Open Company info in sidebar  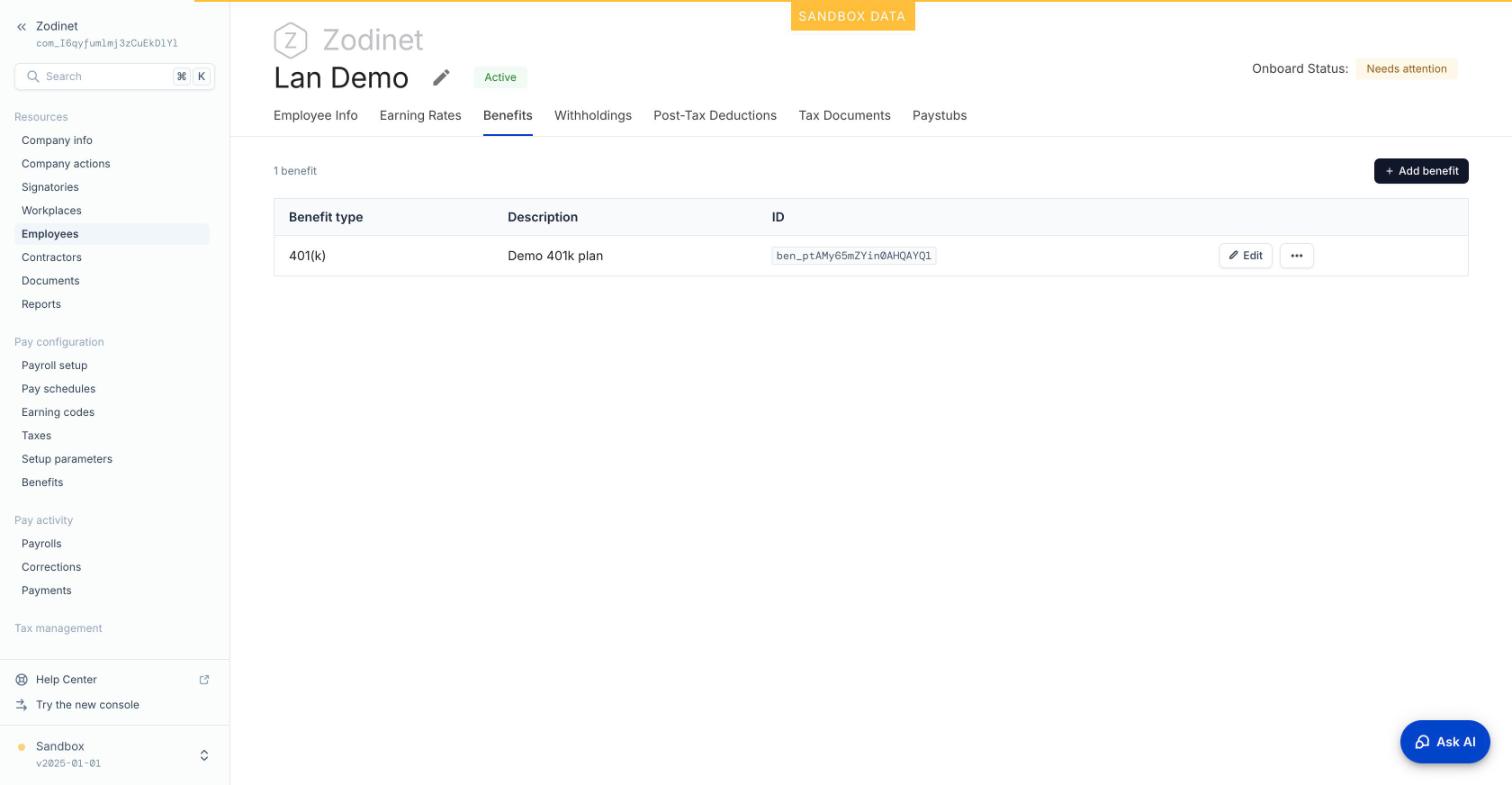coord(57,141)
